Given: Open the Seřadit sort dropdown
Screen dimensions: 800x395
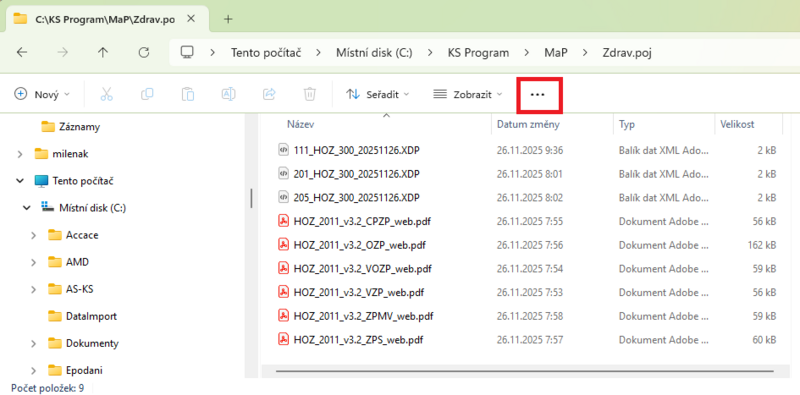Looking at the screenshot, I should pos(378,94).
